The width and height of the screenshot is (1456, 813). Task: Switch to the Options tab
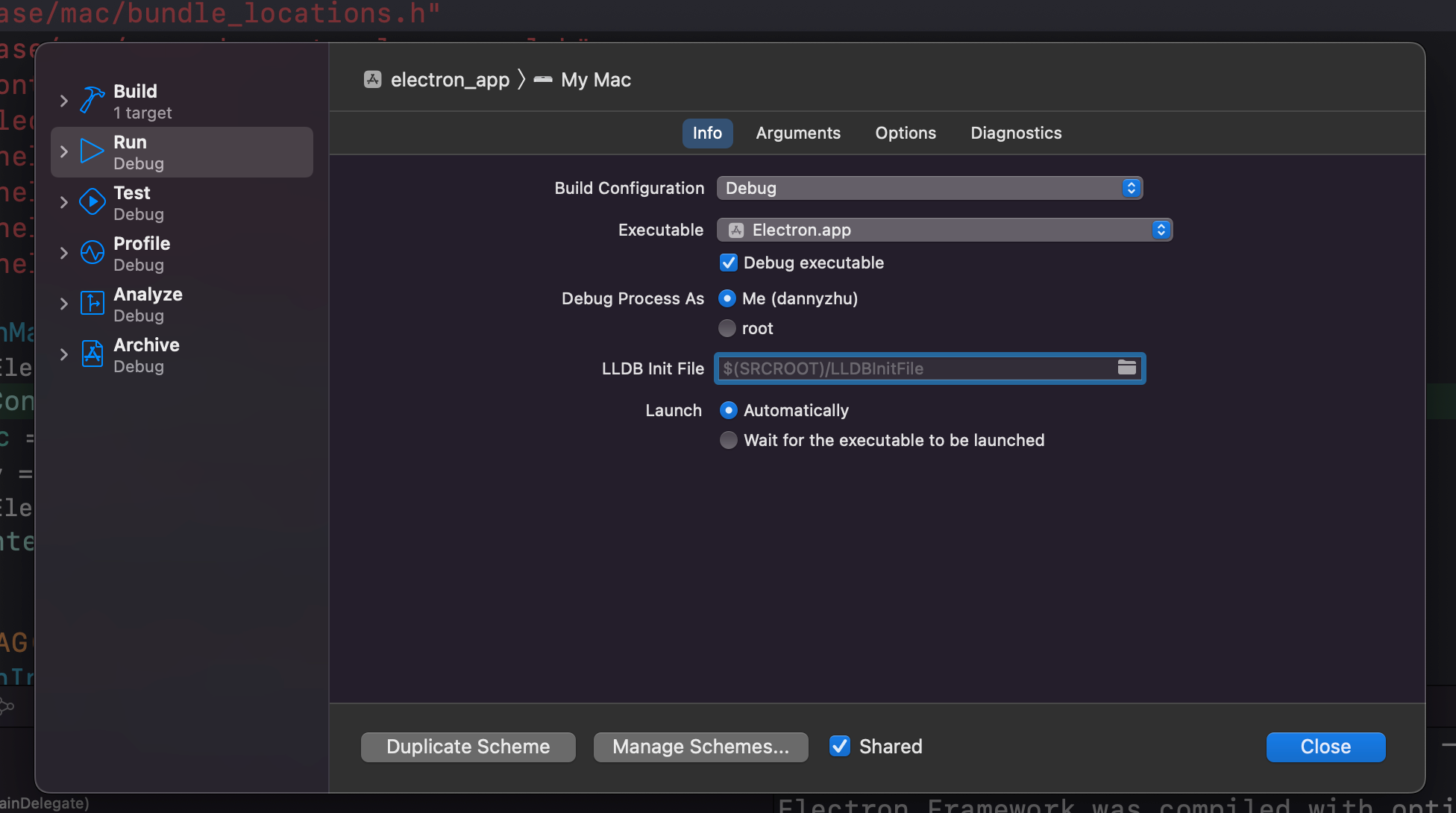[x=906, y=133]
